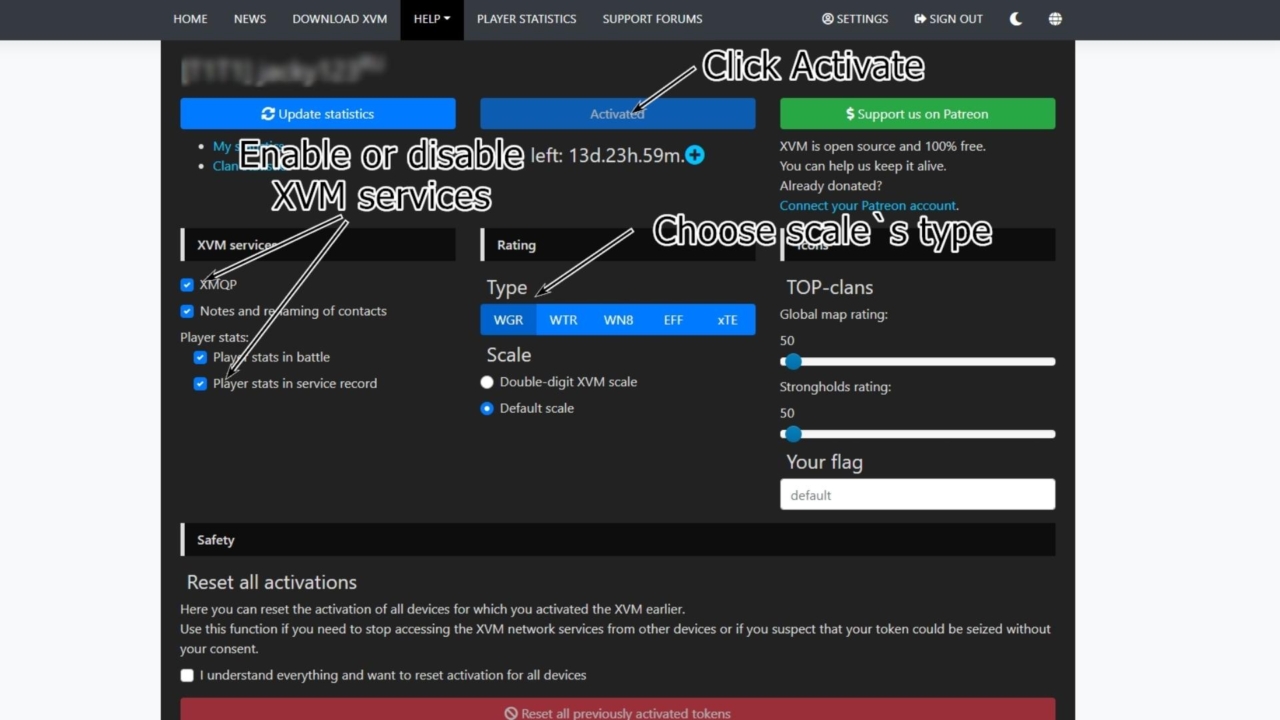Enable dark mode via the moon icon
This screenshot has width=1280, height=720.
click(1015, 19)
